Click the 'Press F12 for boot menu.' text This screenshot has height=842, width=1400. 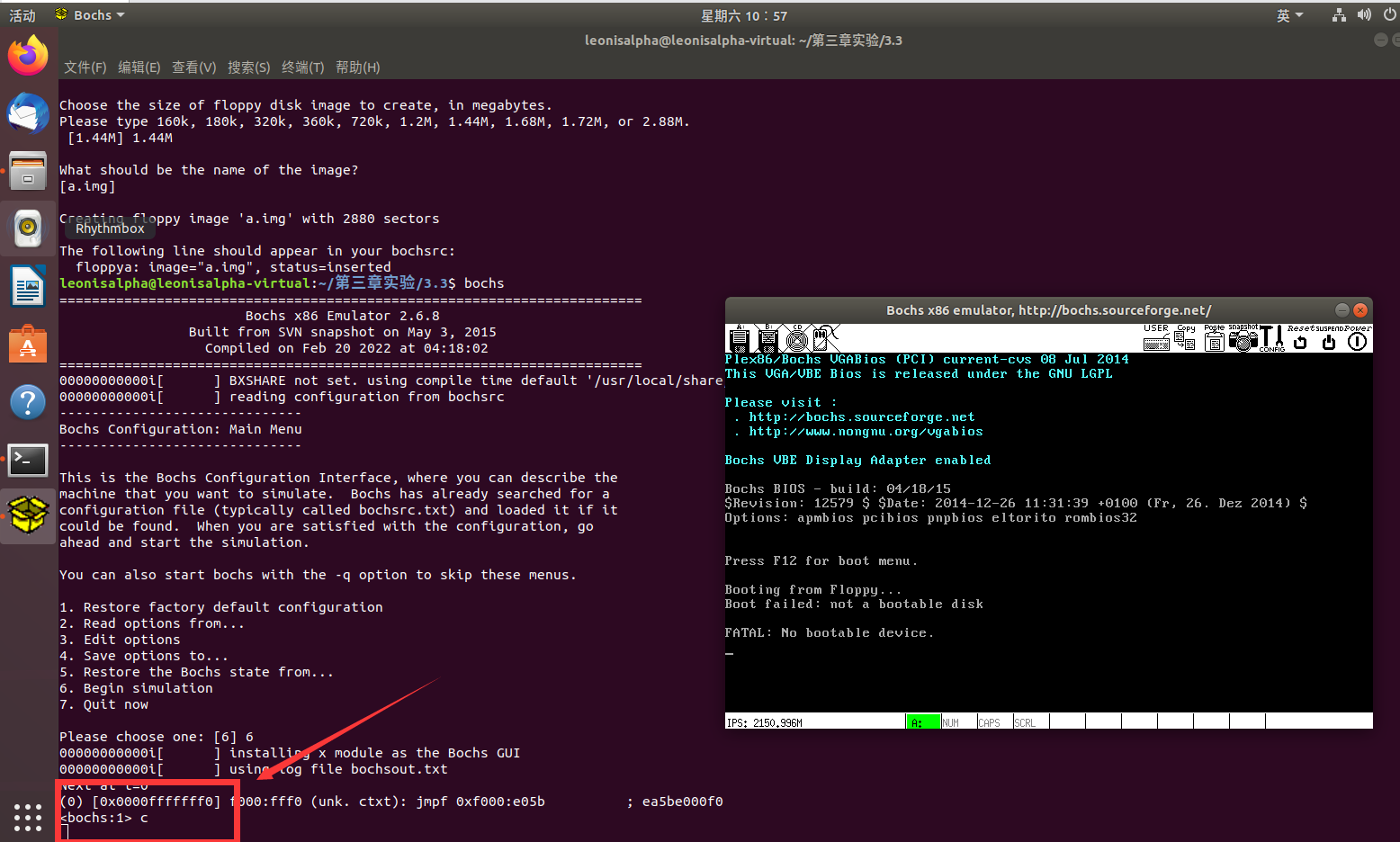[x=821, y=561]
